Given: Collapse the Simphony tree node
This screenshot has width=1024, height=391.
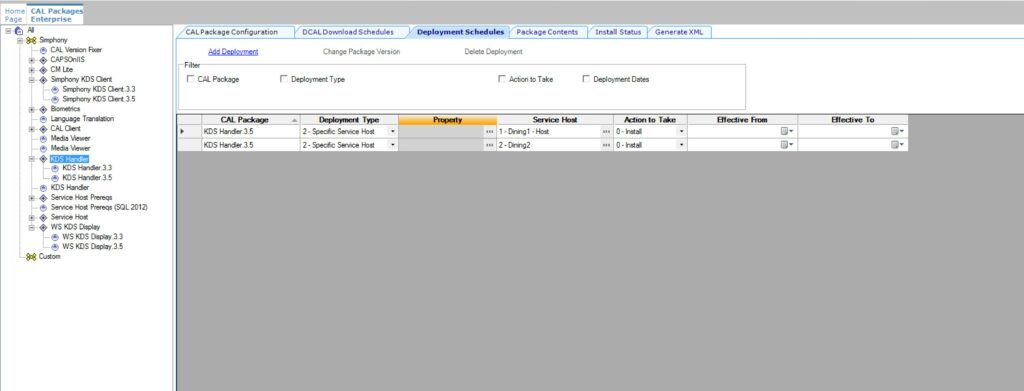Looking at the screenshot, I should [x=20, y=40].
